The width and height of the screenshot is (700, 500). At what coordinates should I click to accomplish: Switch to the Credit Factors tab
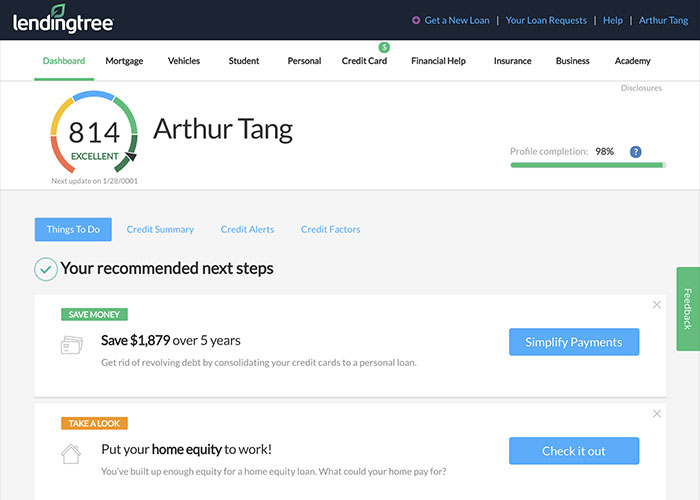[330, 229]
